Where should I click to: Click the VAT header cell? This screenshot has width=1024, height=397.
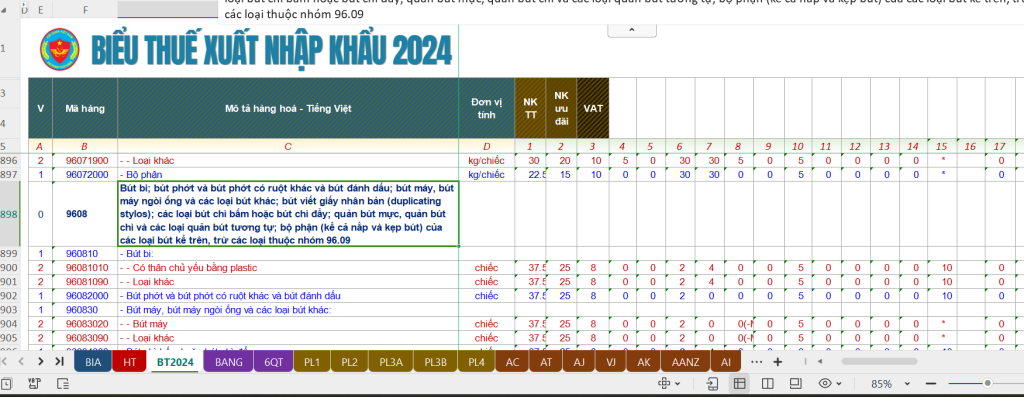(592, 108)
